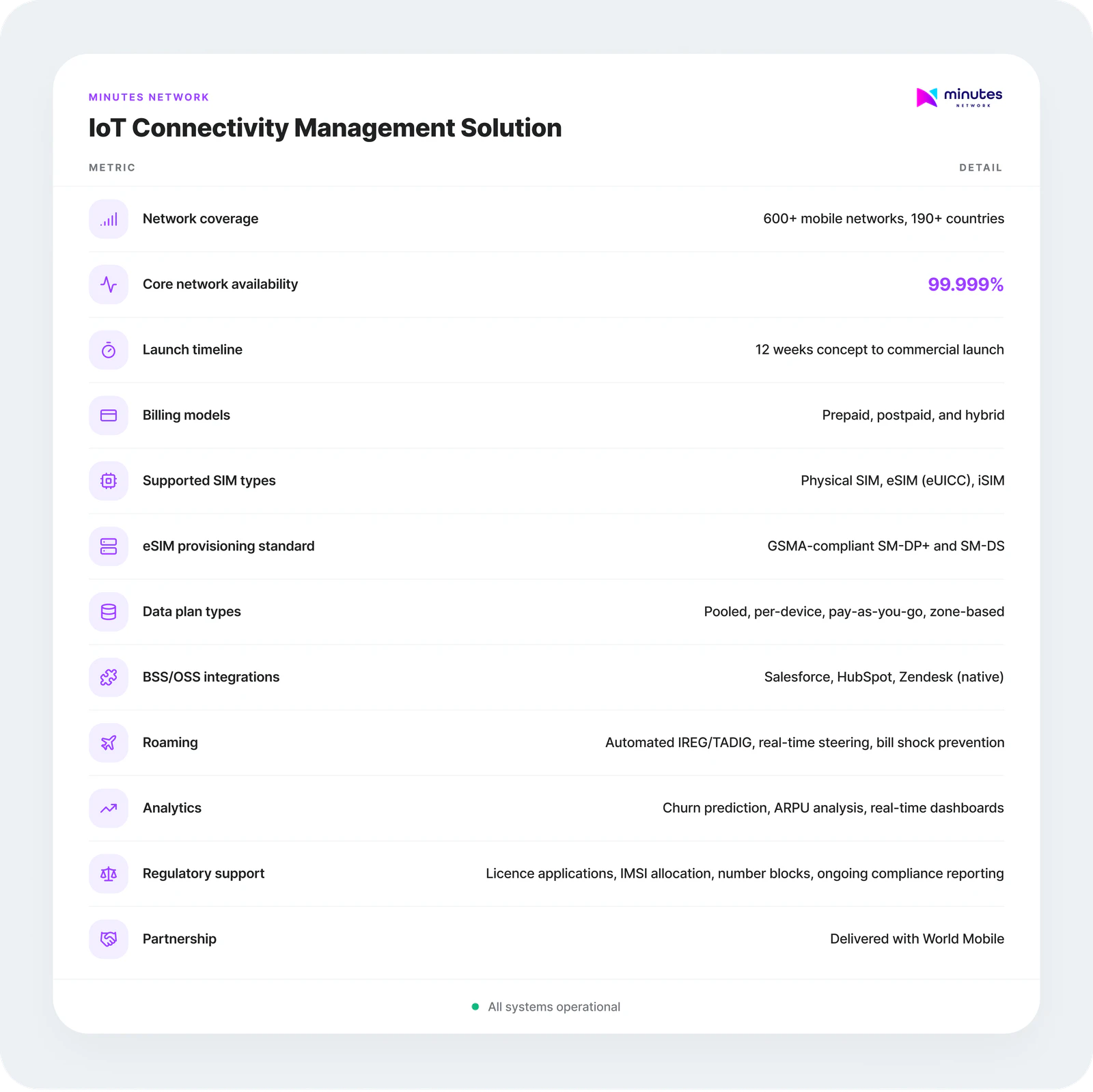Click the database icon for Data plan types

109,612
